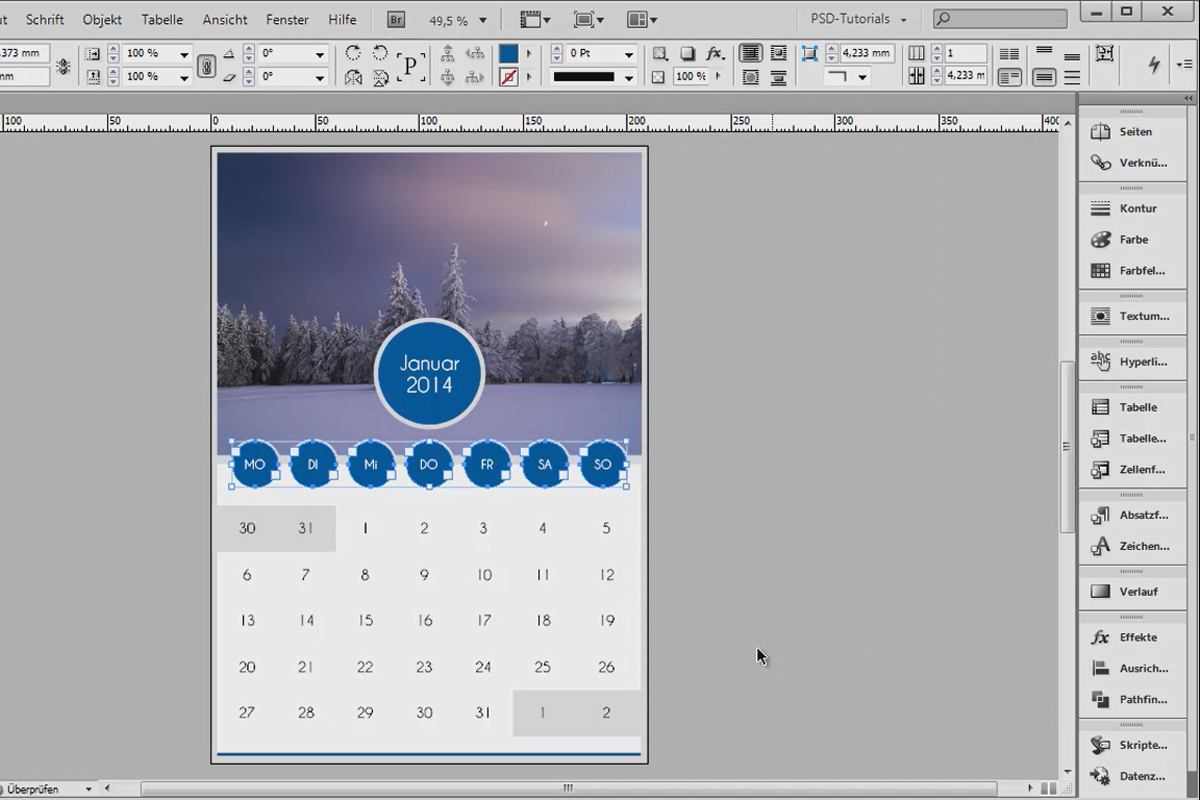
Task: Toggle the jump object text wrap
Action: [x=779, y=77]
